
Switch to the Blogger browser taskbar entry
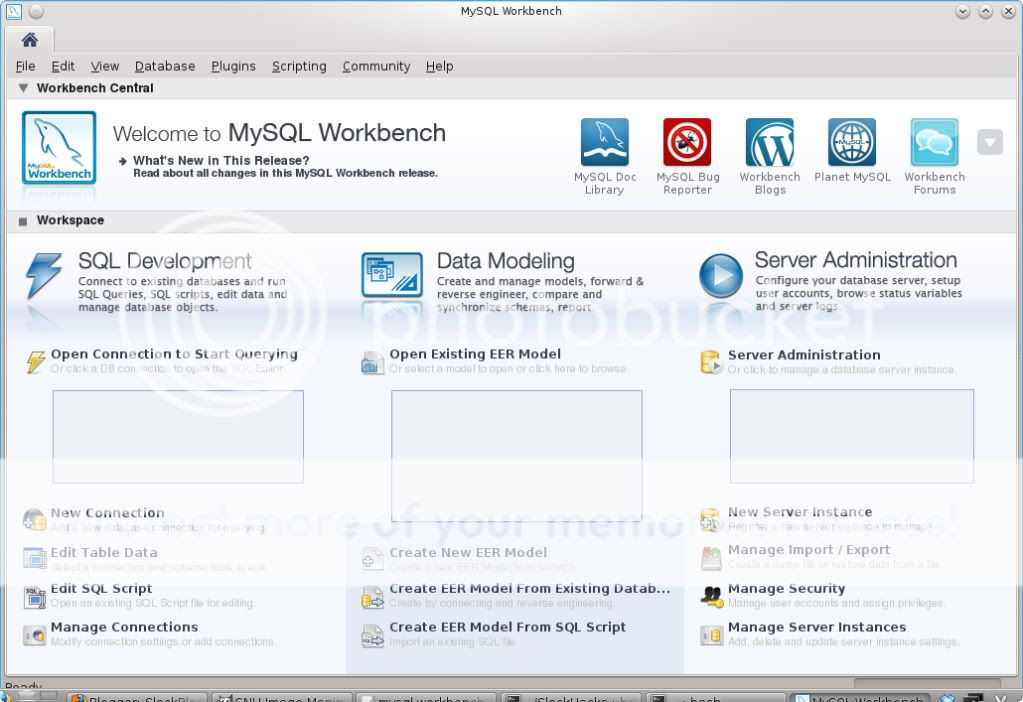click(138, 697)
